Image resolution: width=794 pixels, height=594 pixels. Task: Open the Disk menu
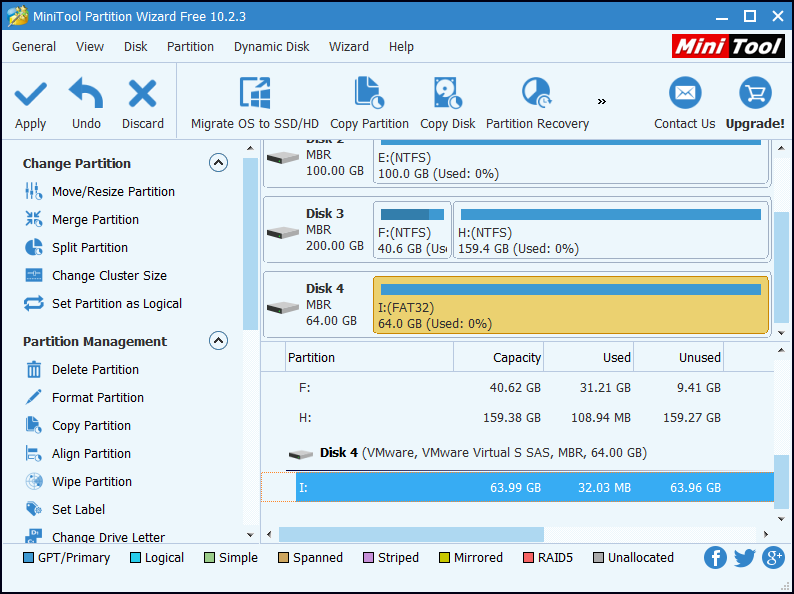point(135,47)
